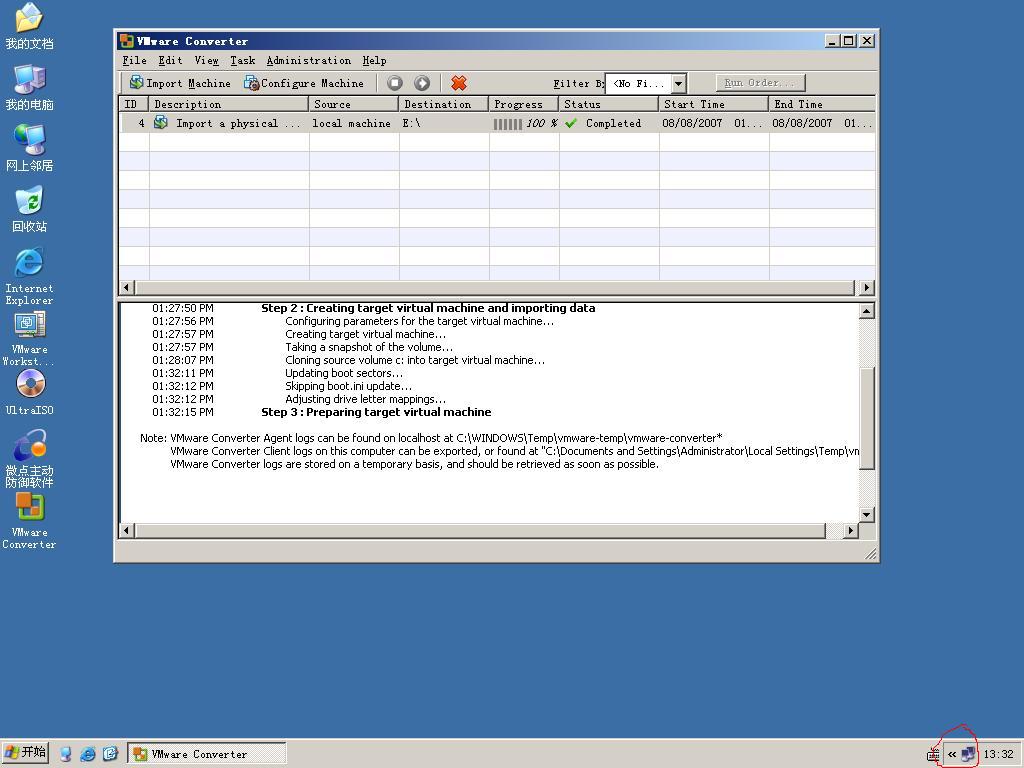Open the 回收站 recycle bin icon
This screenshot has height=768, width=1024.
(x=29, y=209)
